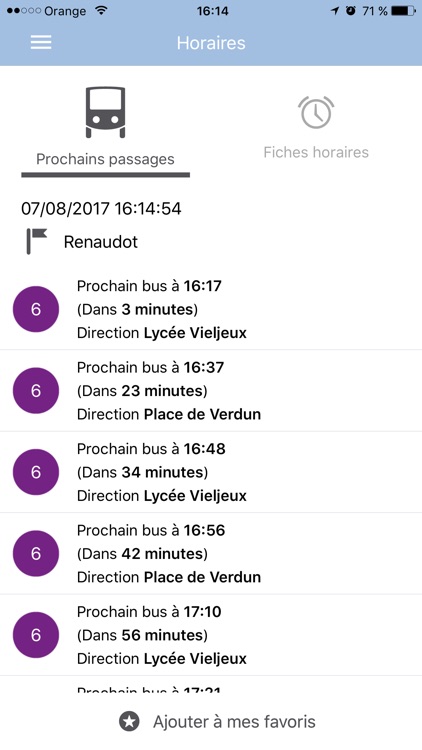Tap line 6 badge for 16:37 bus
Viewport: 422px width, 750px height.
pyautogui.click(x=36, y=391)
